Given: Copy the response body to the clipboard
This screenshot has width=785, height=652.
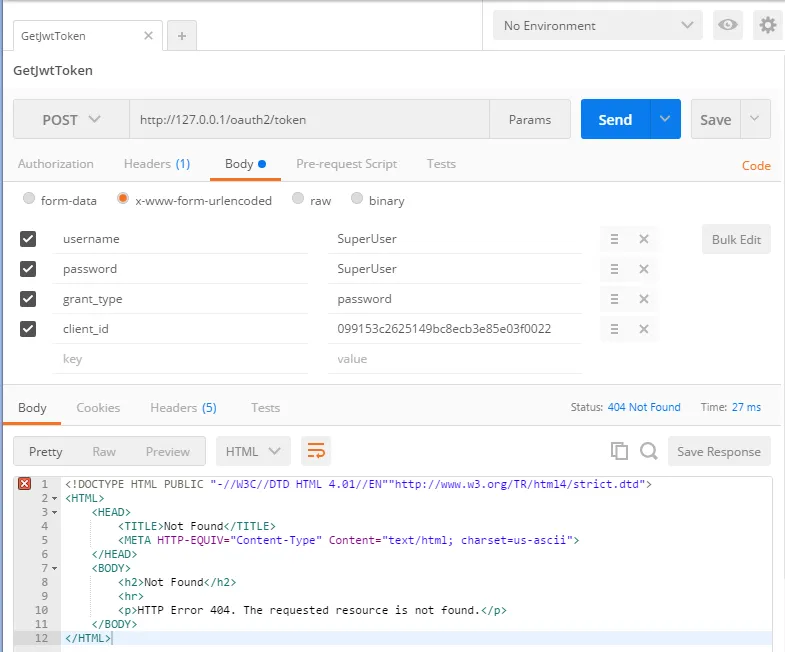Looking at the screenshot, I should click(x=619, y=451).
